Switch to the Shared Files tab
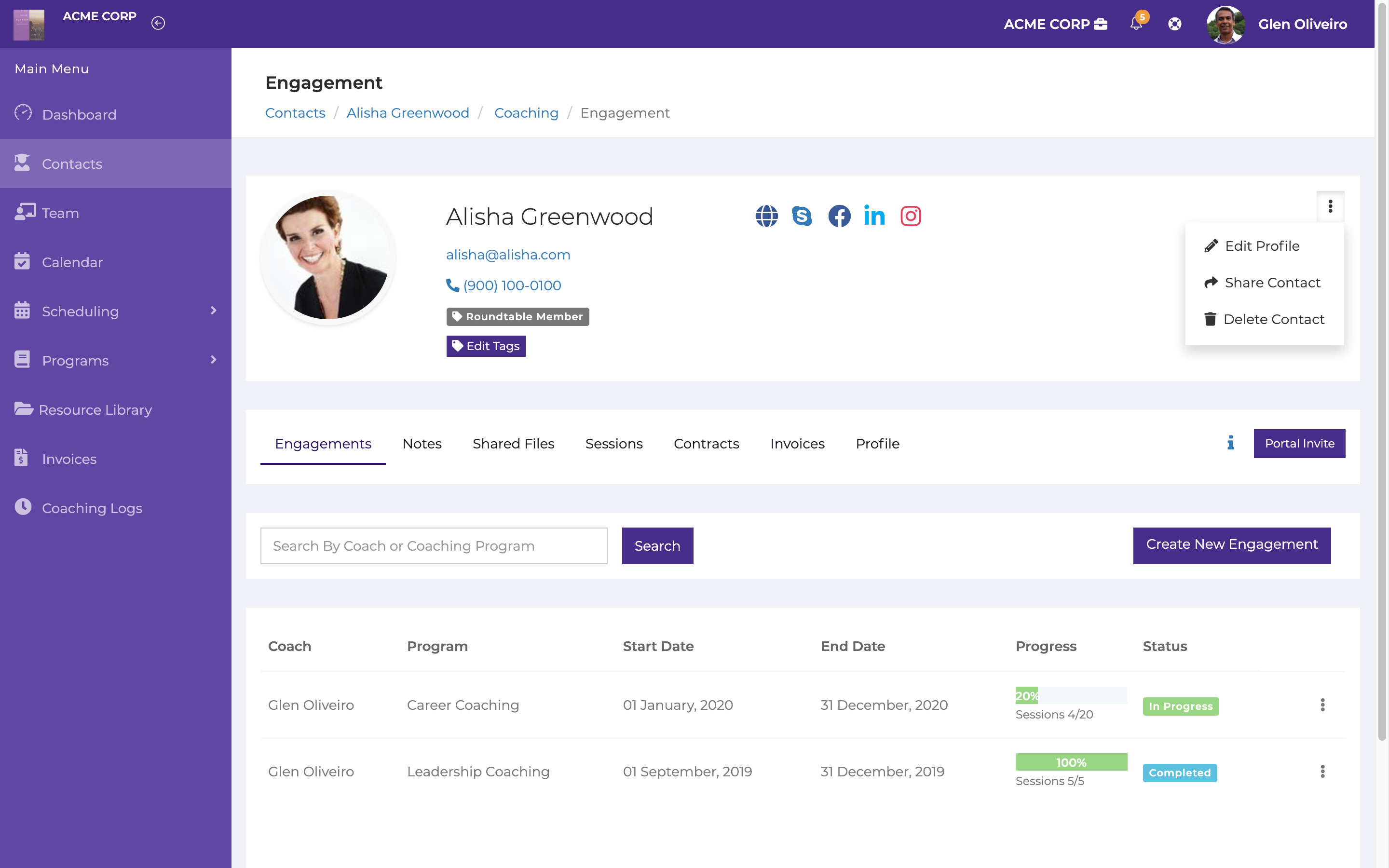The height and width of the screenshot is (868, 1389). click(x=513, y=444)
